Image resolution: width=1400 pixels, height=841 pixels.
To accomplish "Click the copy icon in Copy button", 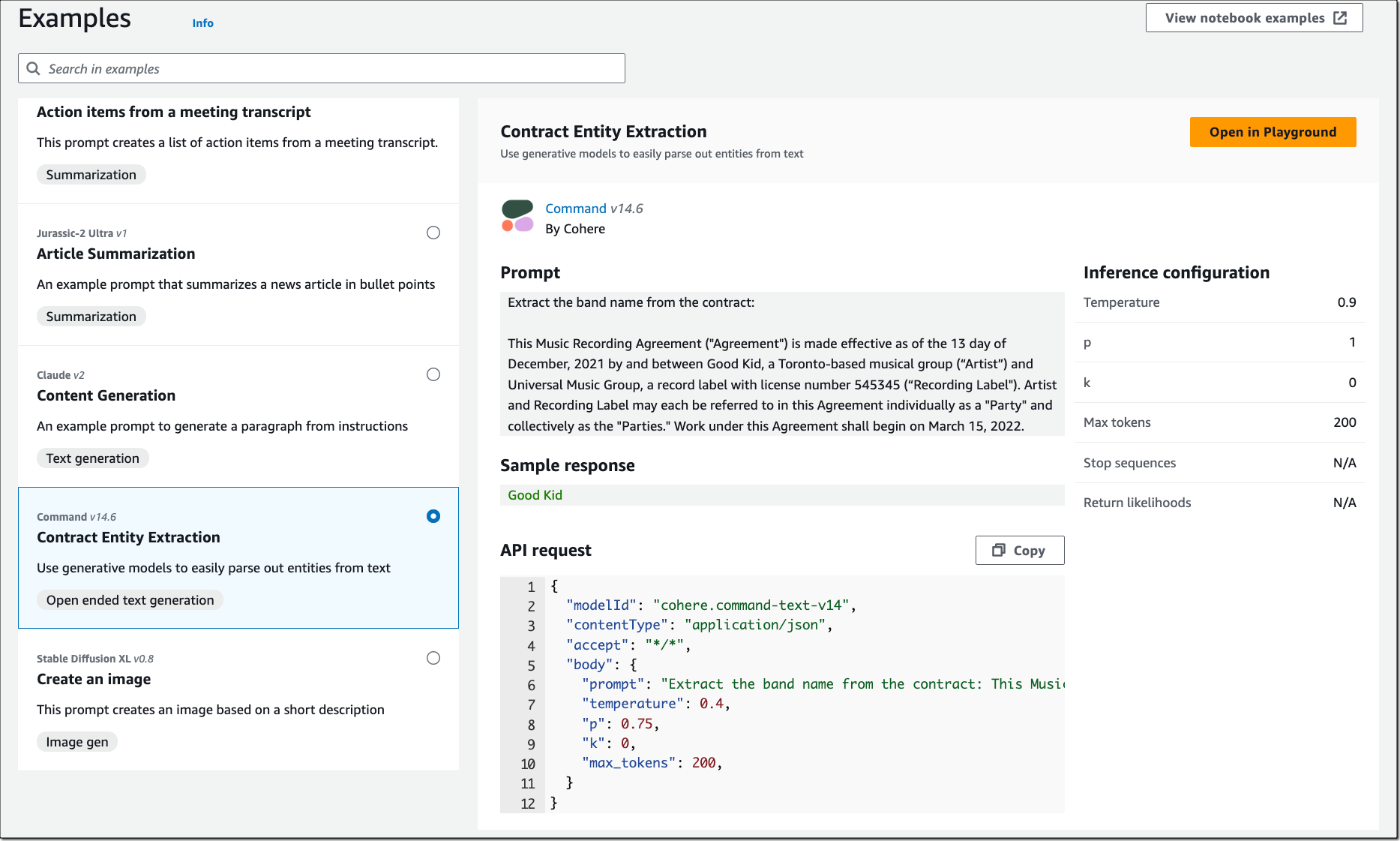I will coord(999,550).
